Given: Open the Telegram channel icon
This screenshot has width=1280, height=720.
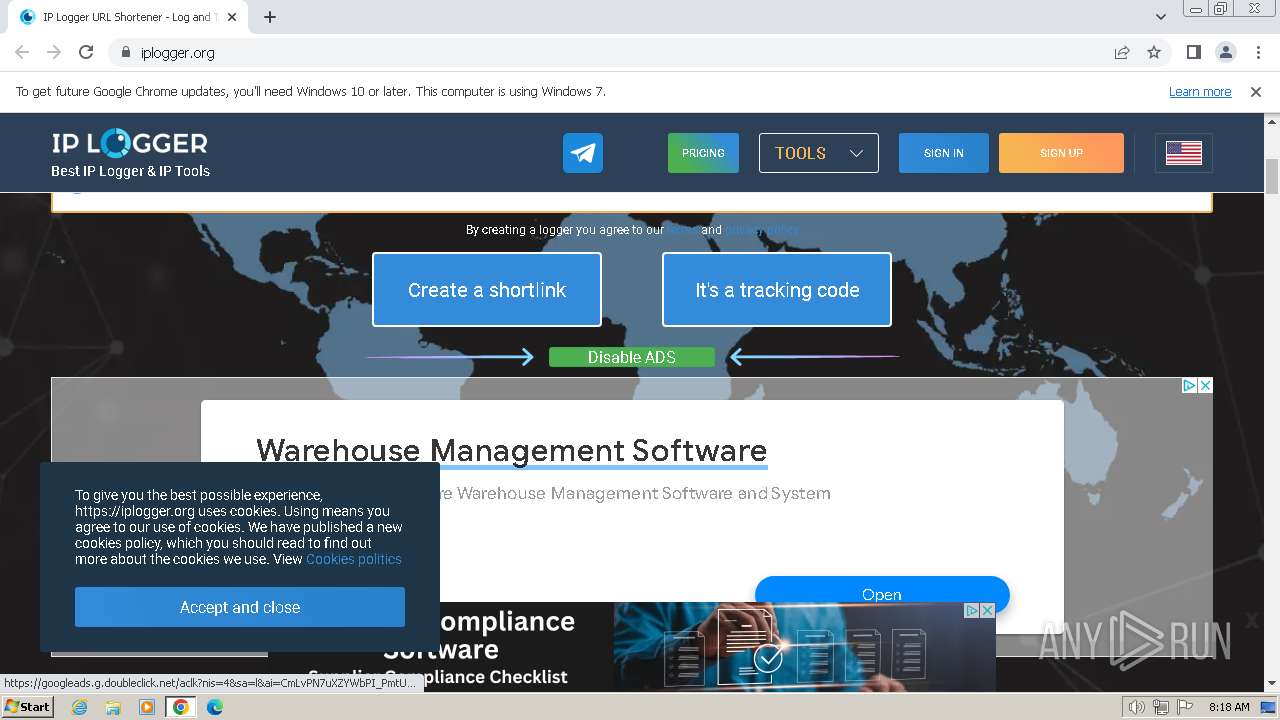Looking at the screenshot, I should [583, 153].
